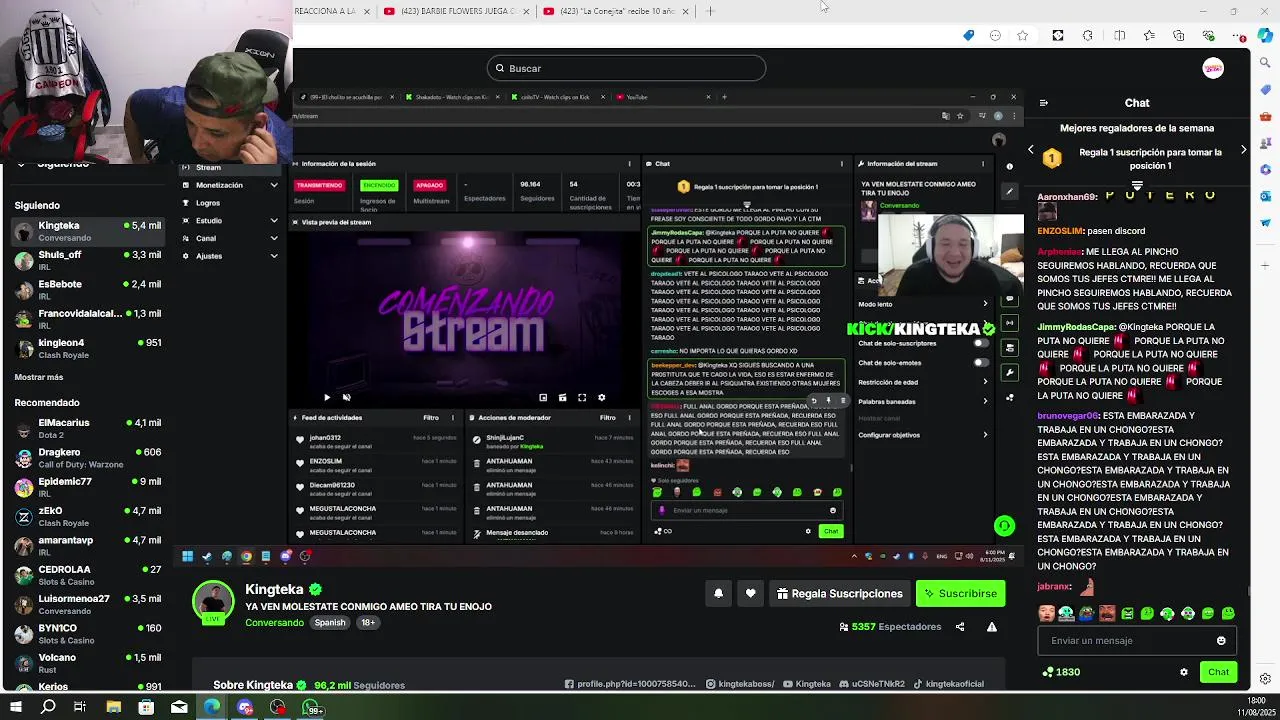This screenshot has height=720, width=1280.
Task: Click Regala Suscripciones button
Action: [840, 594]
